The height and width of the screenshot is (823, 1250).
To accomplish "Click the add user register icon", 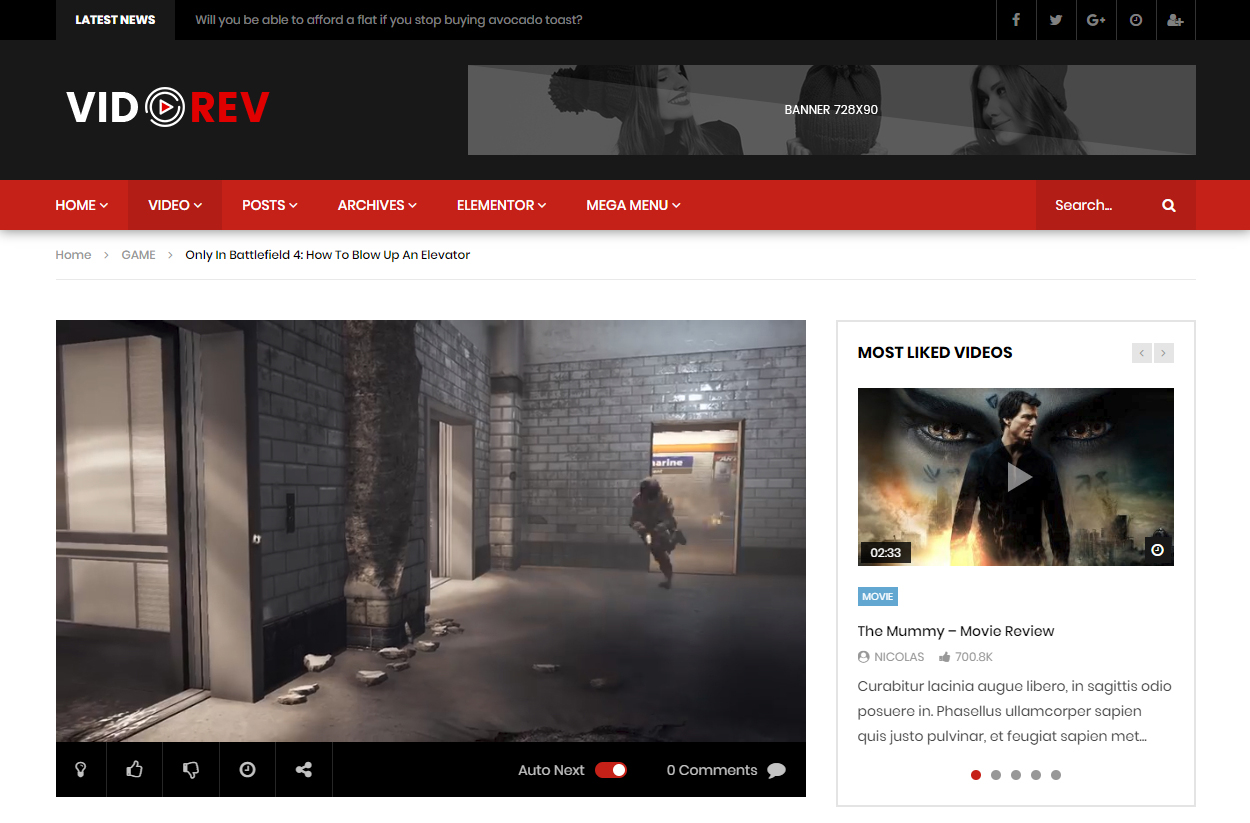I will tap(1175, 20).
